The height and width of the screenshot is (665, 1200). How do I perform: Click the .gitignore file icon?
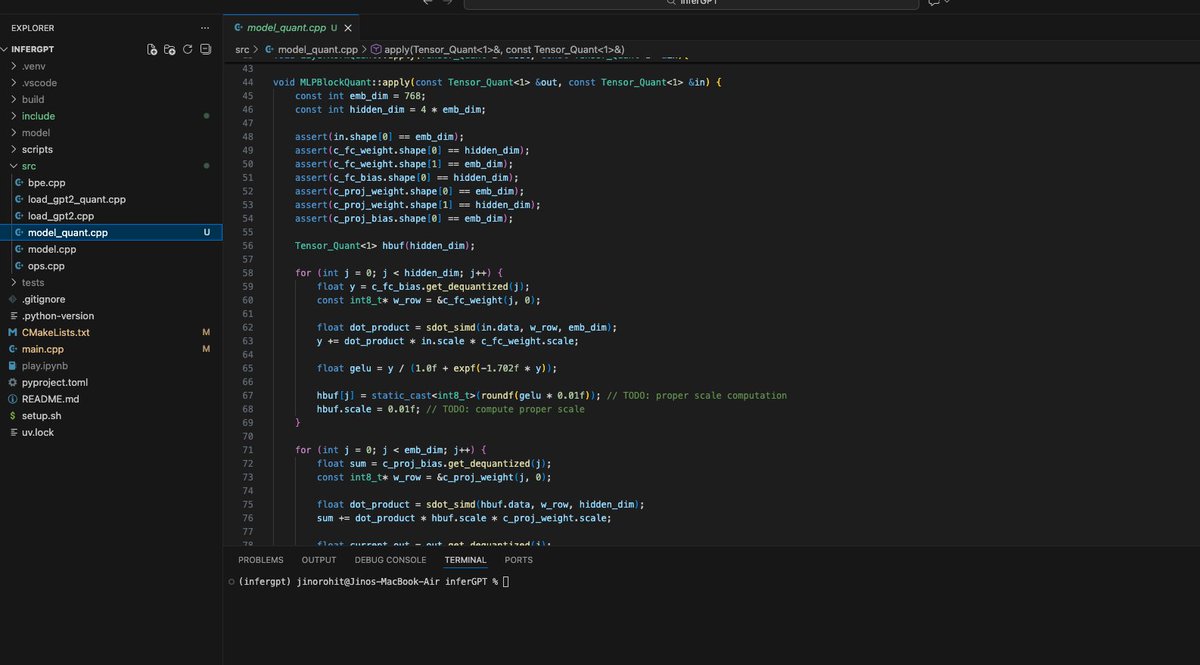pos(12,299)
